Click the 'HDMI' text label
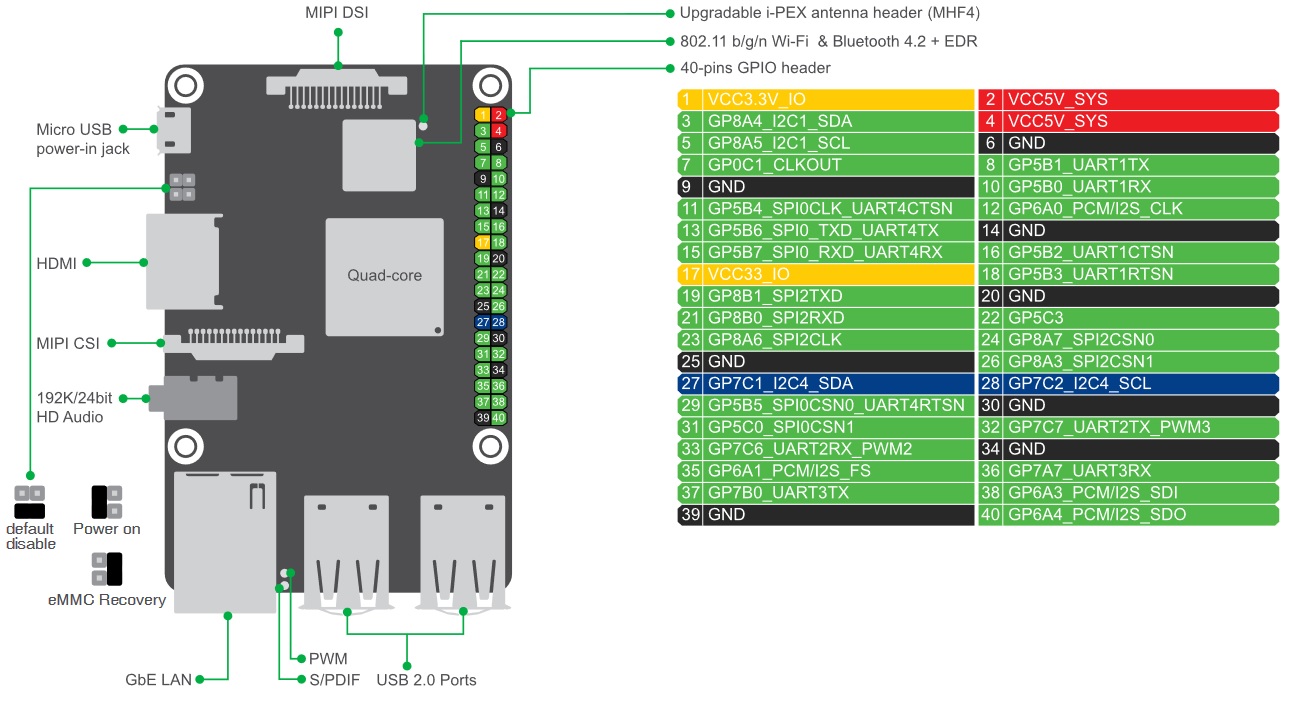1295x706 pixels. coord(56,263)
